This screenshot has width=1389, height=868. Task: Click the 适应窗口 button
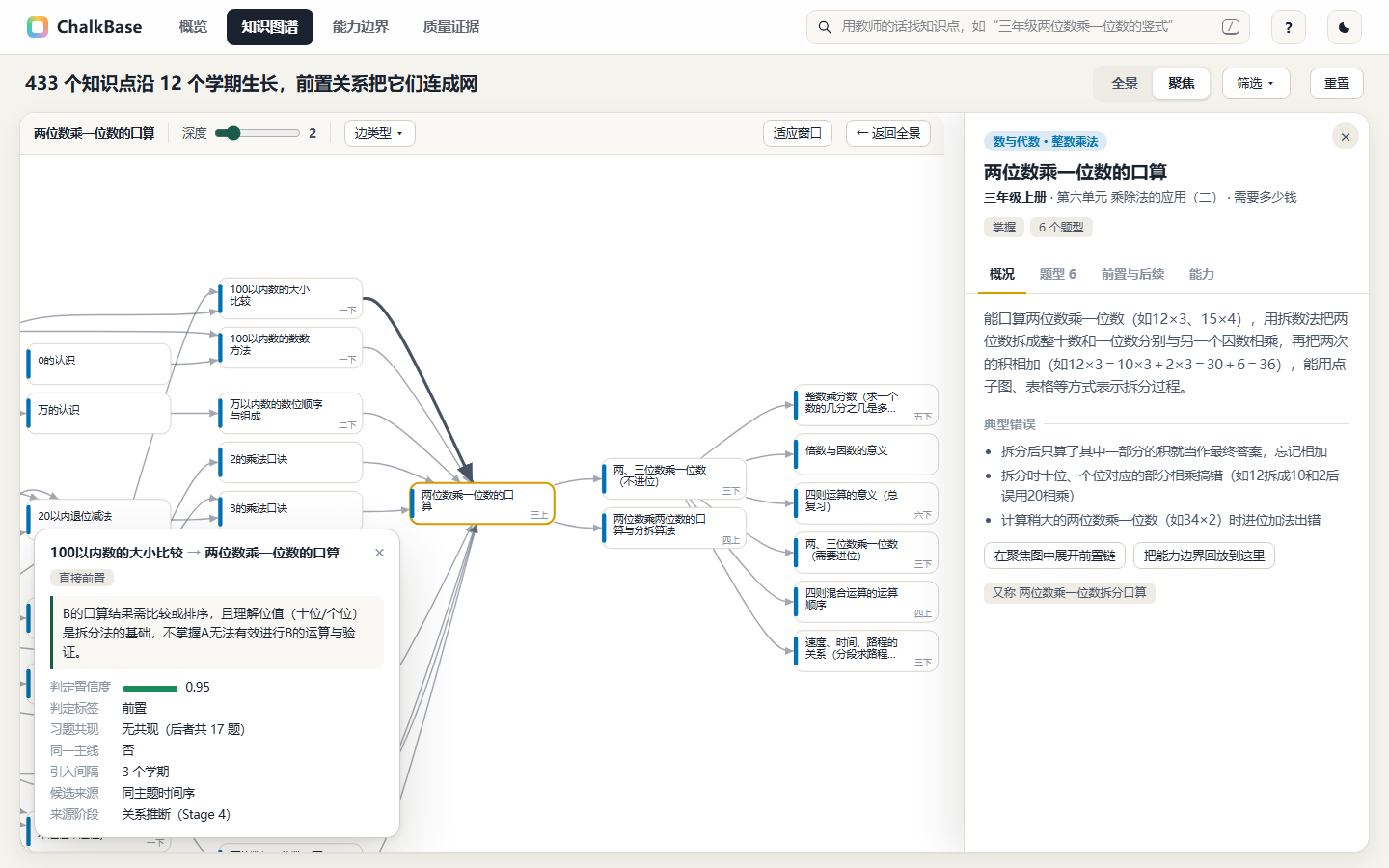tap(798, 133)
